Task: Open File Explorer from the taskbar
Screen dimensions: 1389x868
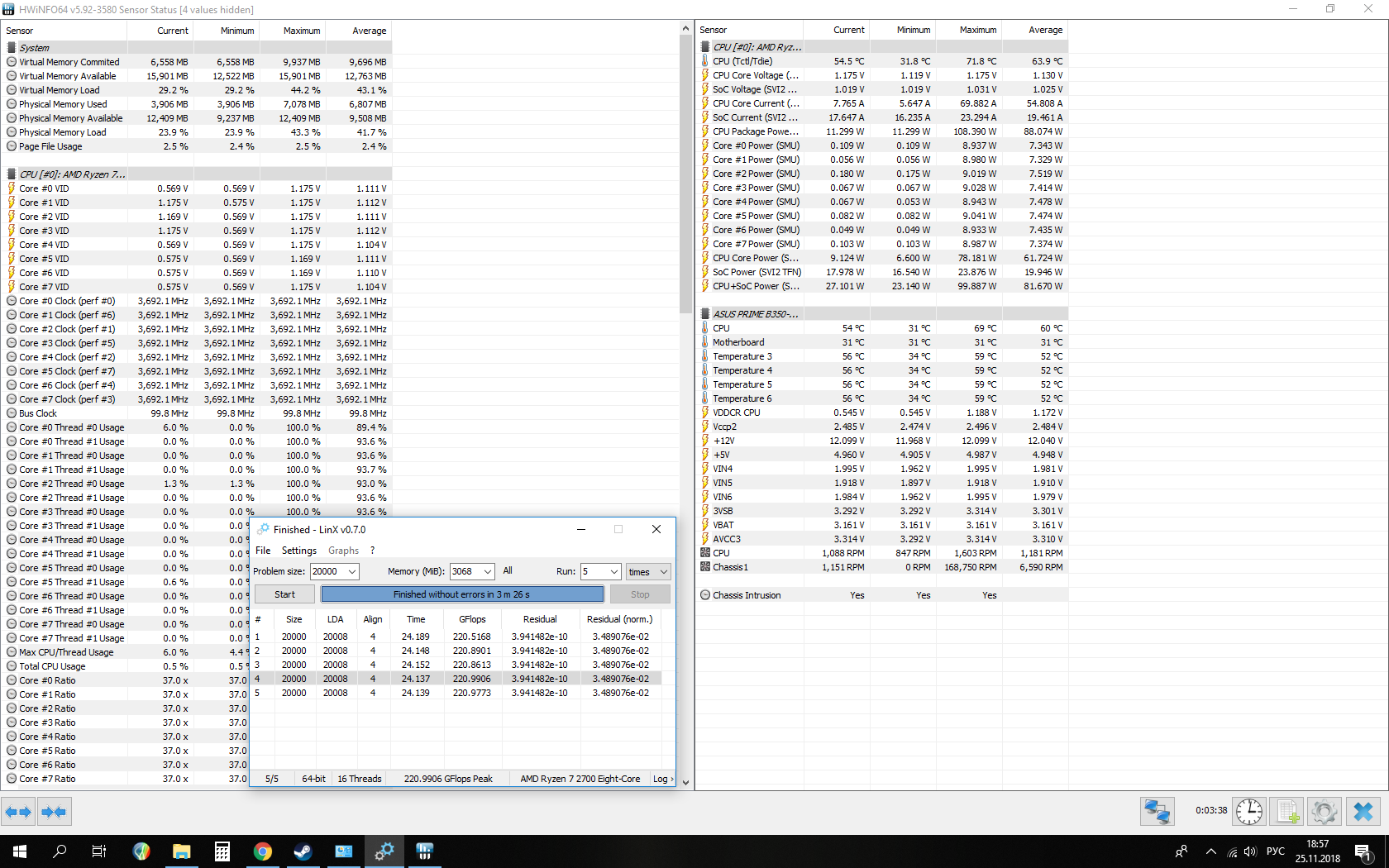Action: 181,851
